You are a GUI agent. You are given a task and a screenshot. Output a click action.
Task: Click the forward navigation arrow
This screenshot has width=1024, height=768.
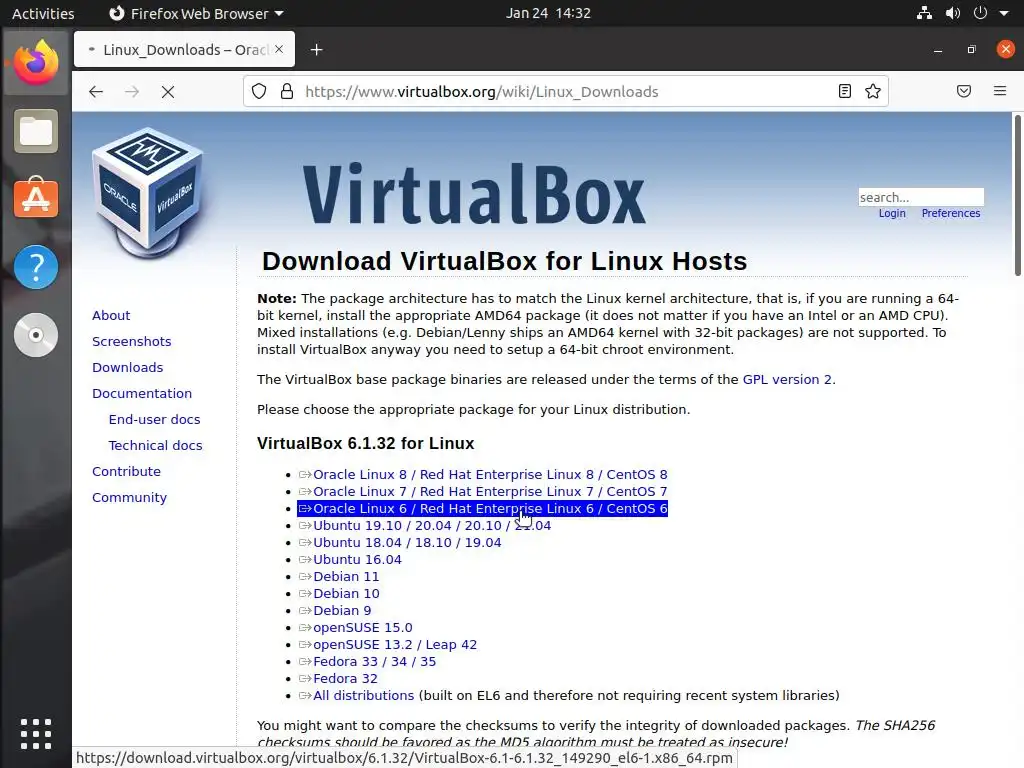tap(132, 91)
